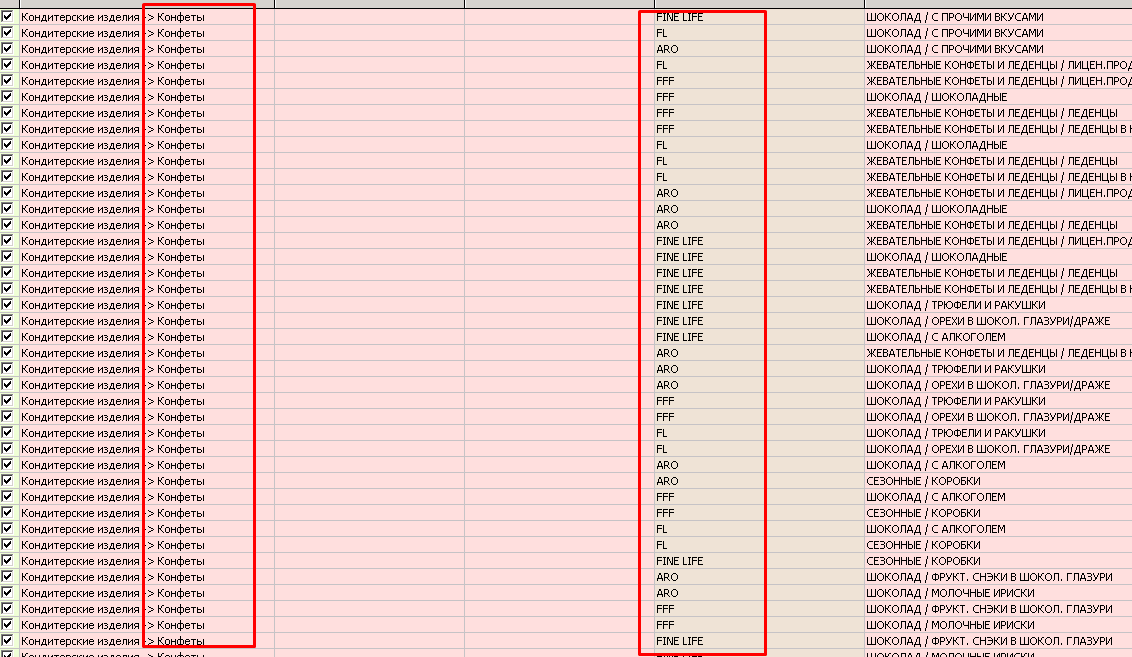Image resolution: width=1132 pixels, height=657 pixels.
Task: Uncheck the FL 'СЕЗОННЫЕ / КОРОБКИ' row checkbox
Action: click(7, 544)
